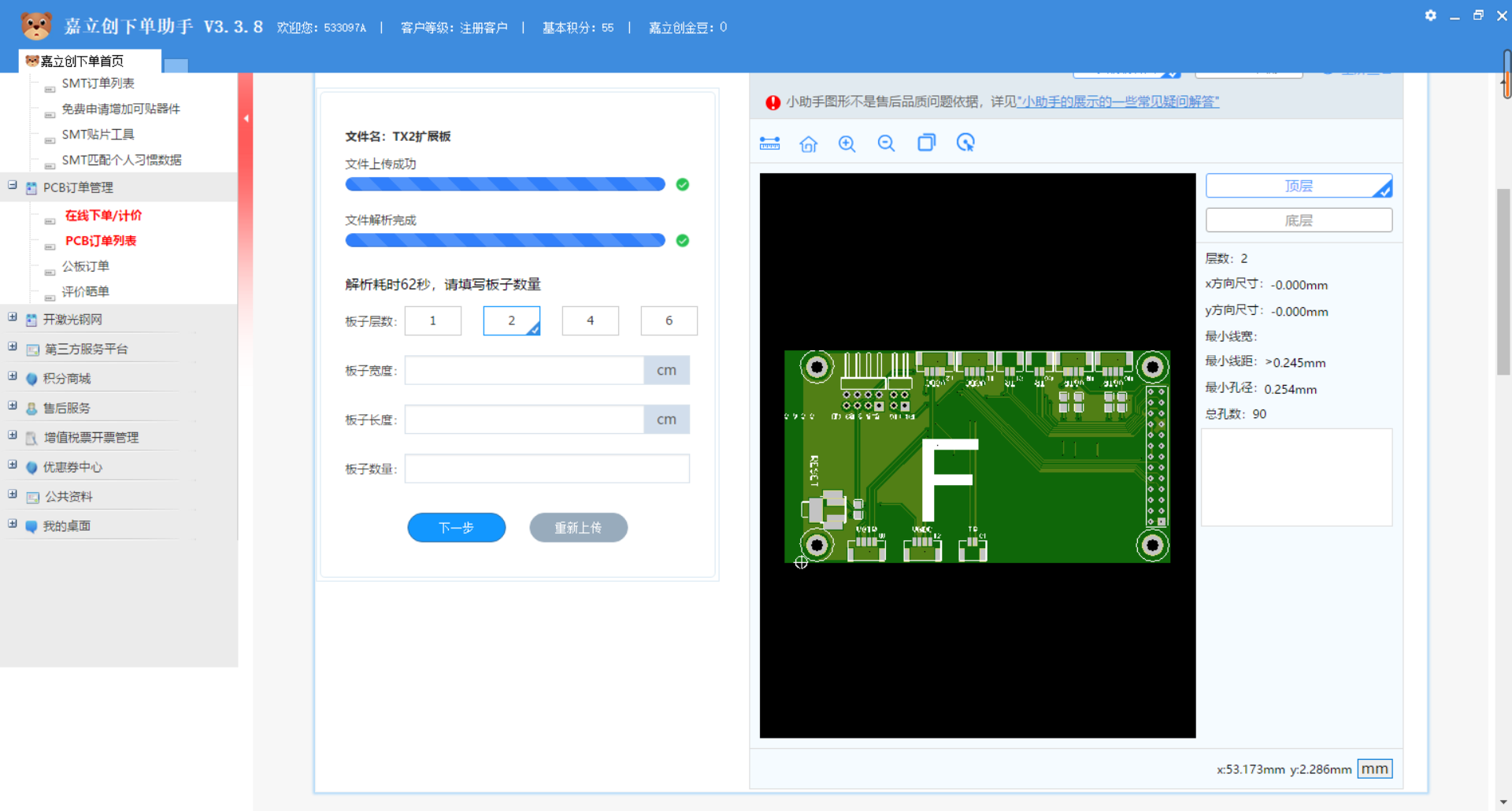This screenshot has width=1512, height=811.
Task: Open settings gear in title bar
Action: (1431, 15)
